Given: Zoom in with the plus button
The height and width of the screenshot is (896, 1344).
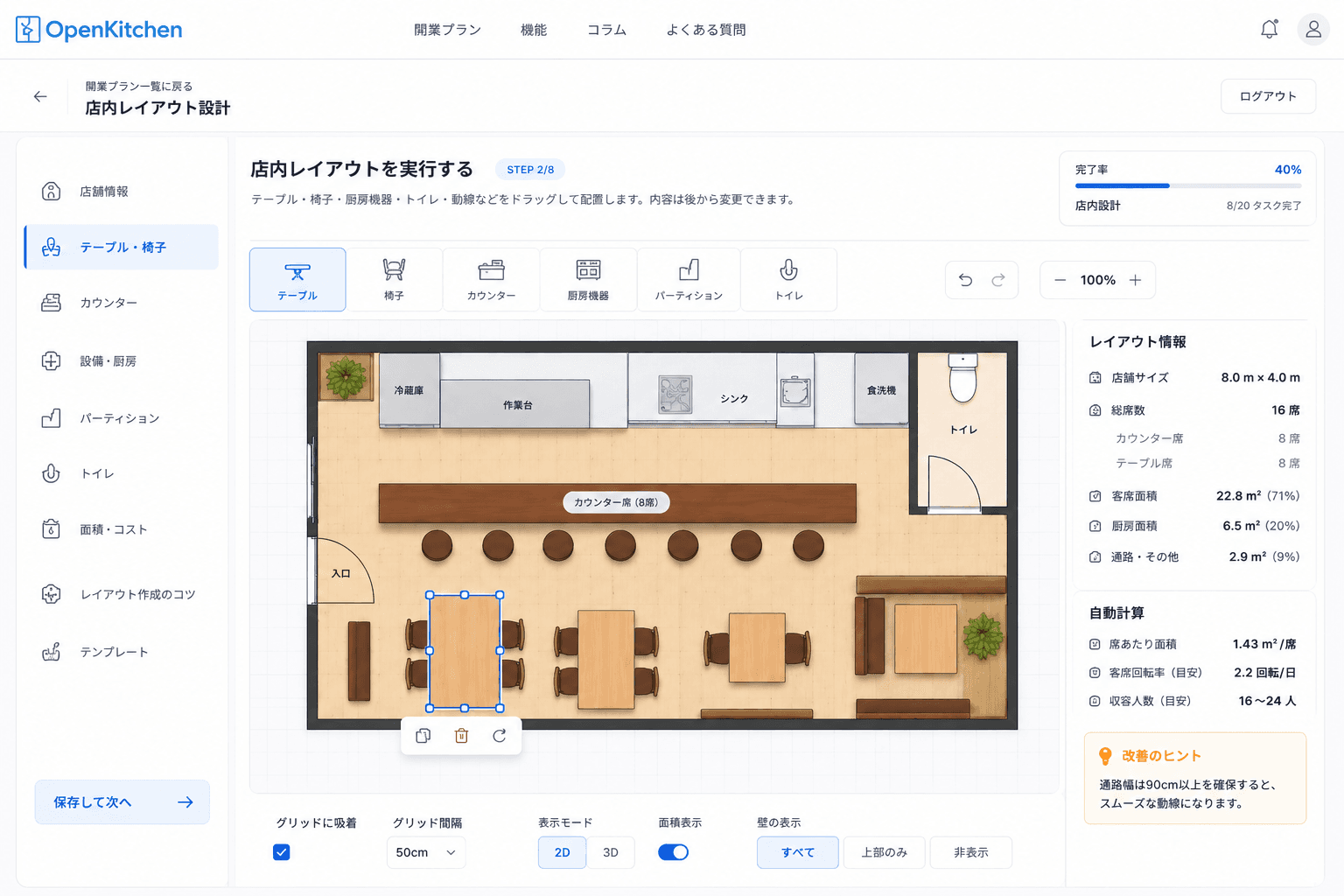Looking at the screenshot, I should (x=1135, y=280).
